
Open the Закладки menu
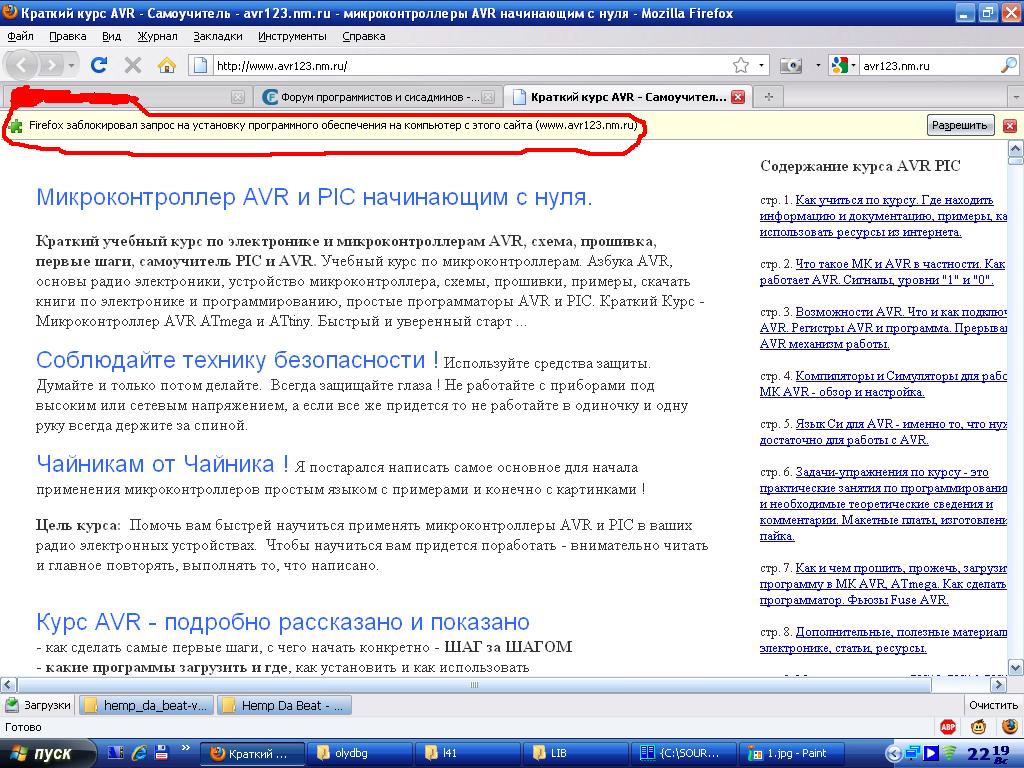click(x=218, y=37)
